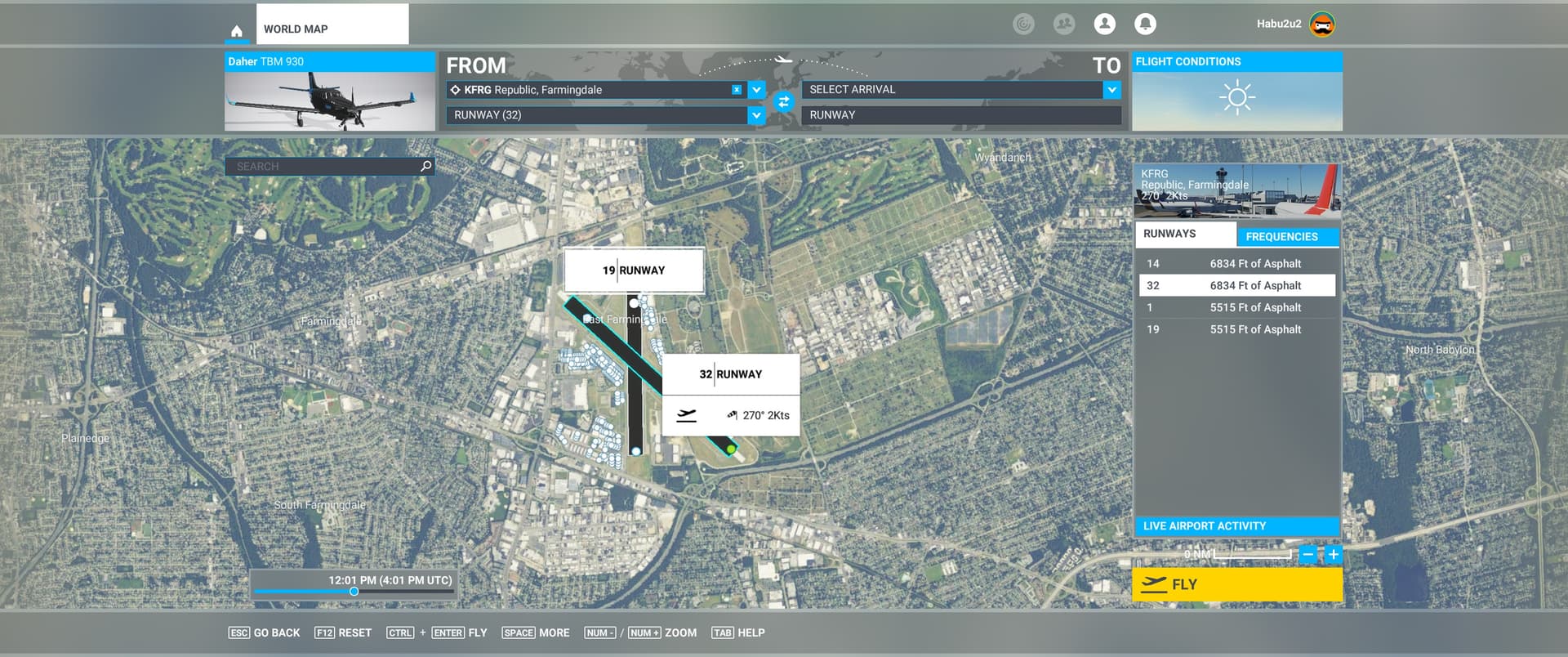Clear the KFRG departure selection
The image size is (1568, 657).
click(x=737, y=90)
